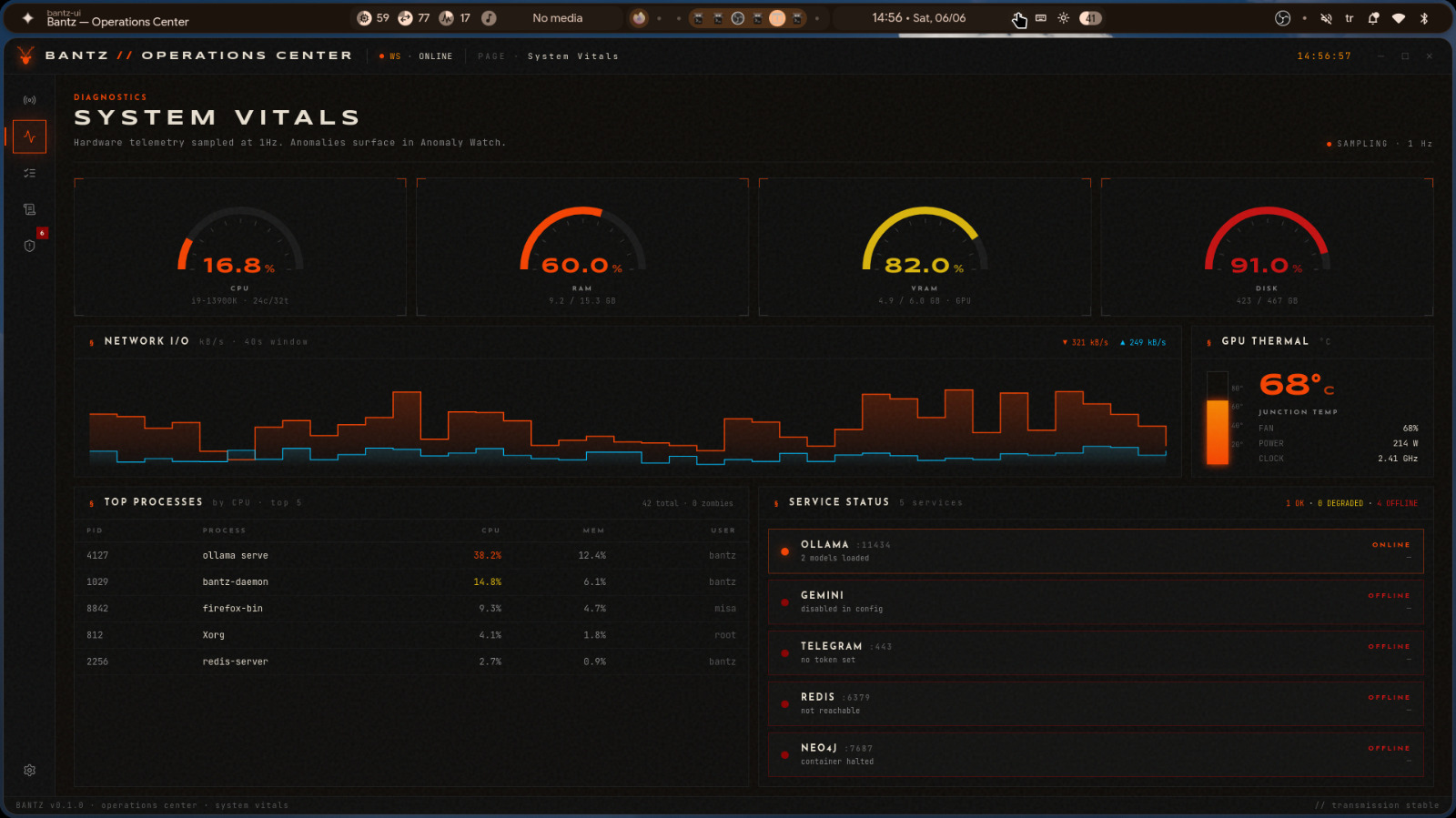
Task: Click the keyboard icon in top bar
Action: (x=1040, y=18)
